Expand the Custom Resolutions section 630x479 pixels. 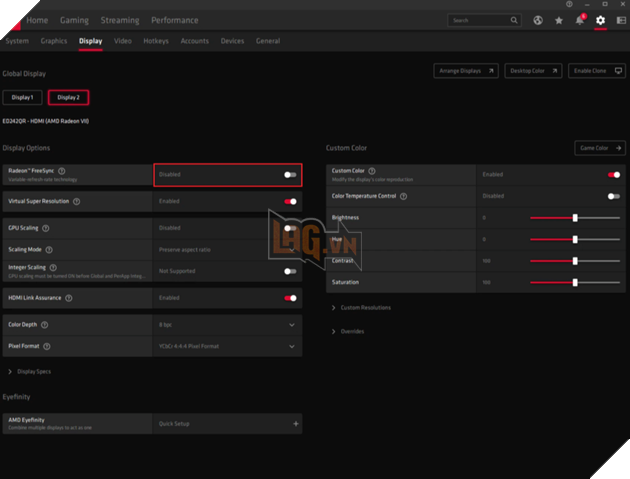tap(365, 308)
